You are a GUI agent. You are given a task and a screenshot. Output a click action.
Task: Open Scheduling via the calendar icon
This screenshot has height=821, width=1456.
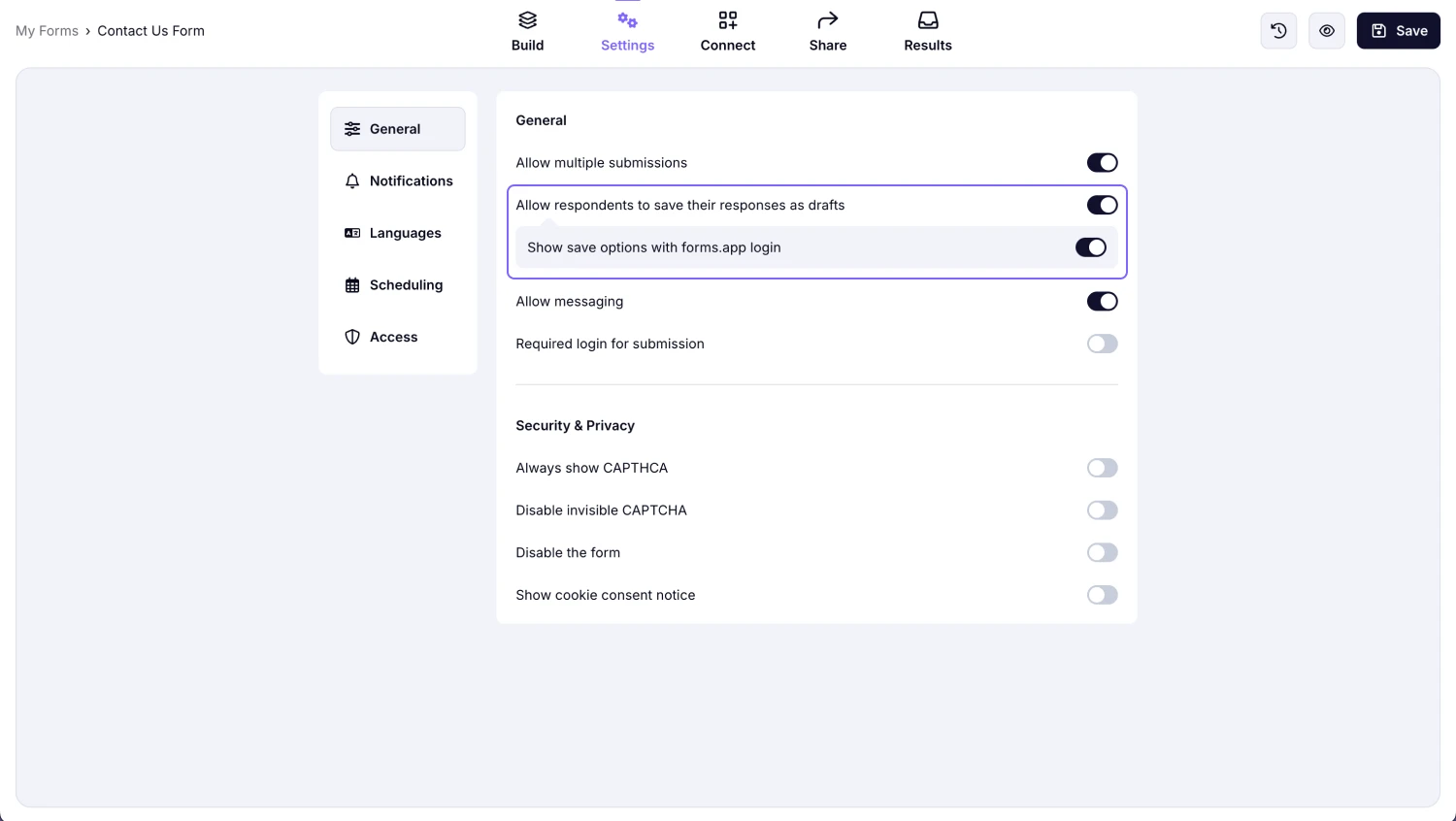[351, 284]
